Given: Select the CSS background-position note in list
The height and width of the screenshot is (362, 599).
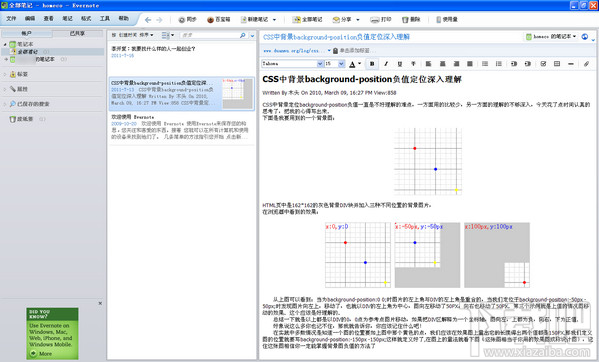Looking at the screenshot, I should tap(182, 94).
